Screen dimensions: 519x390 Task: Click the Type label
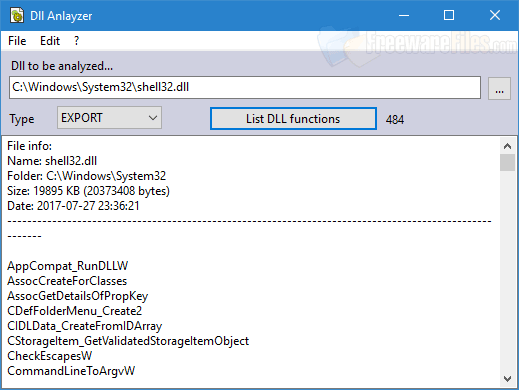pos(22,119)
